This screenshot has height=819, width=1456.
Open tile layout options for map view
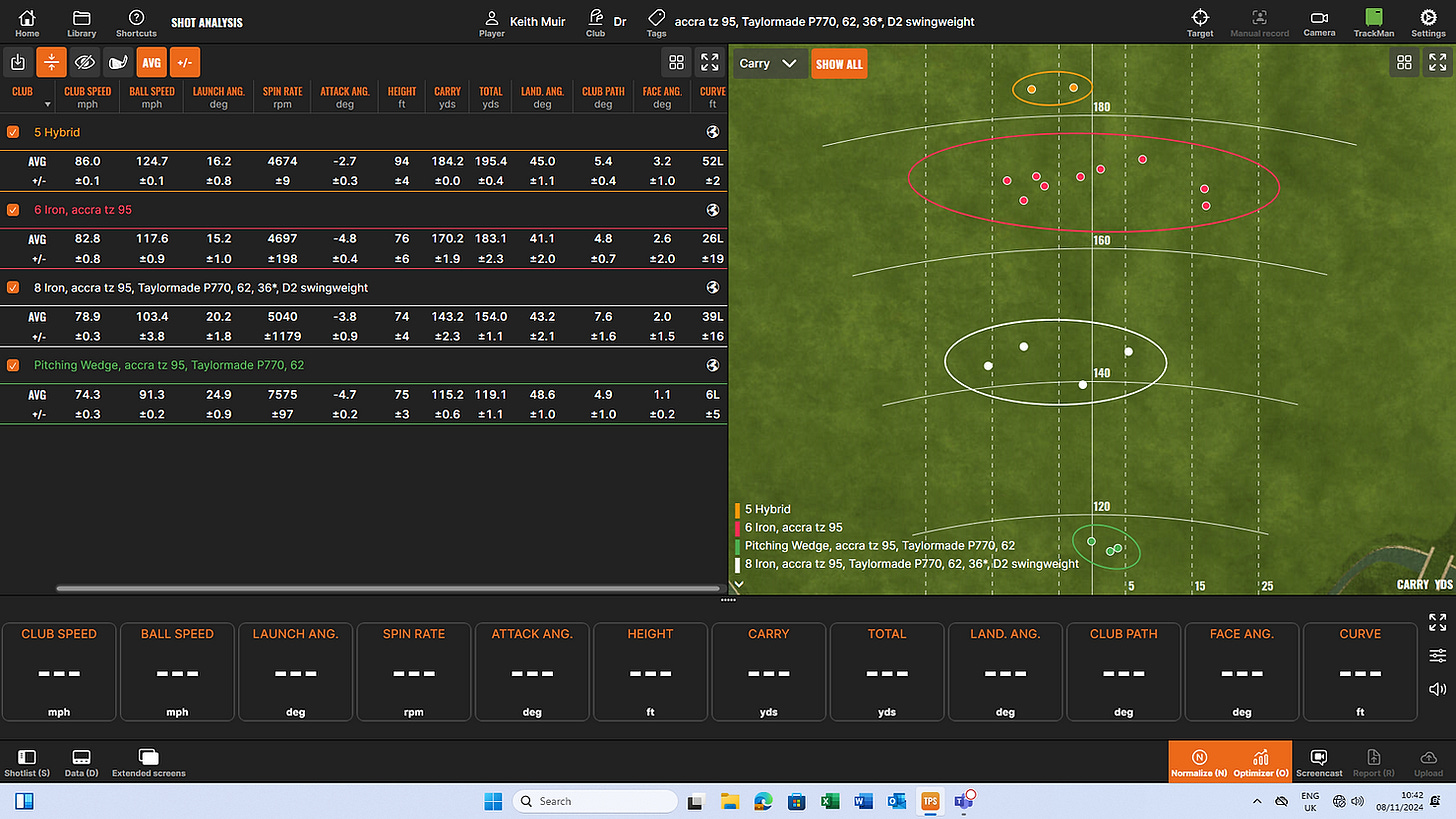[x=1404, y=63]
